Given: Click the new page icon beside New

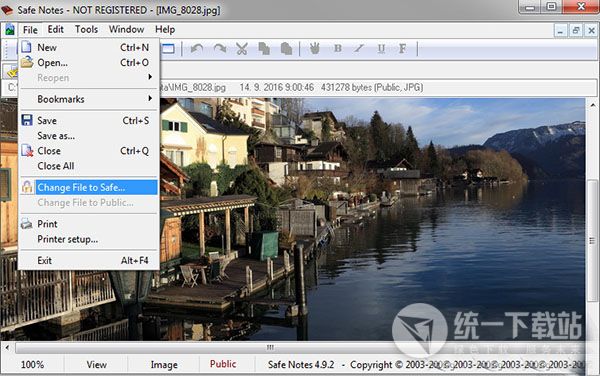Looking at the screenshot, I should click(x=26, y=47).
